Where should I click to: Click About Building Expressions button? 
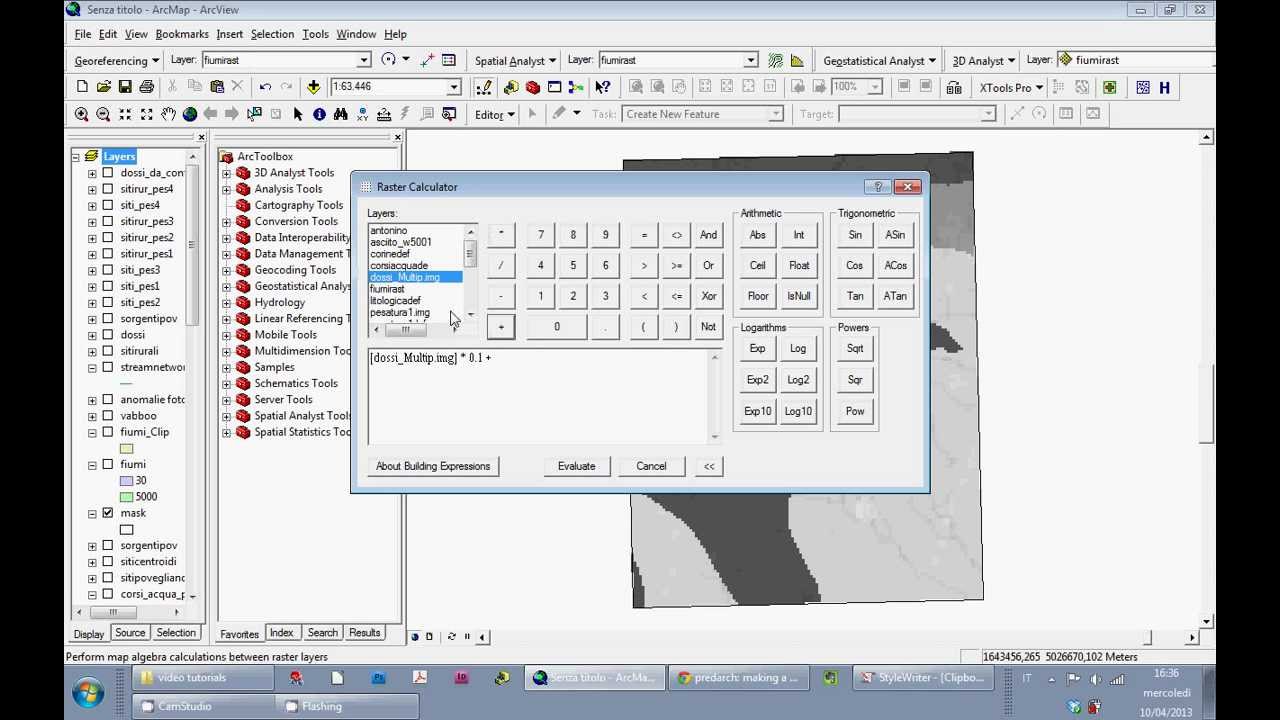433,466
